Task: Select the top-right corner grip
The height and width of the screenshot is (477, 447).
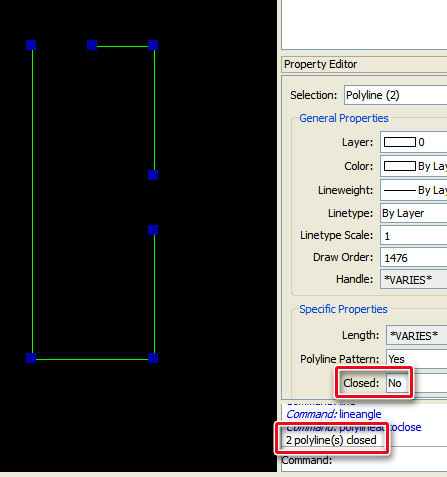Action: pyautogui.click(x=153, y=45)
